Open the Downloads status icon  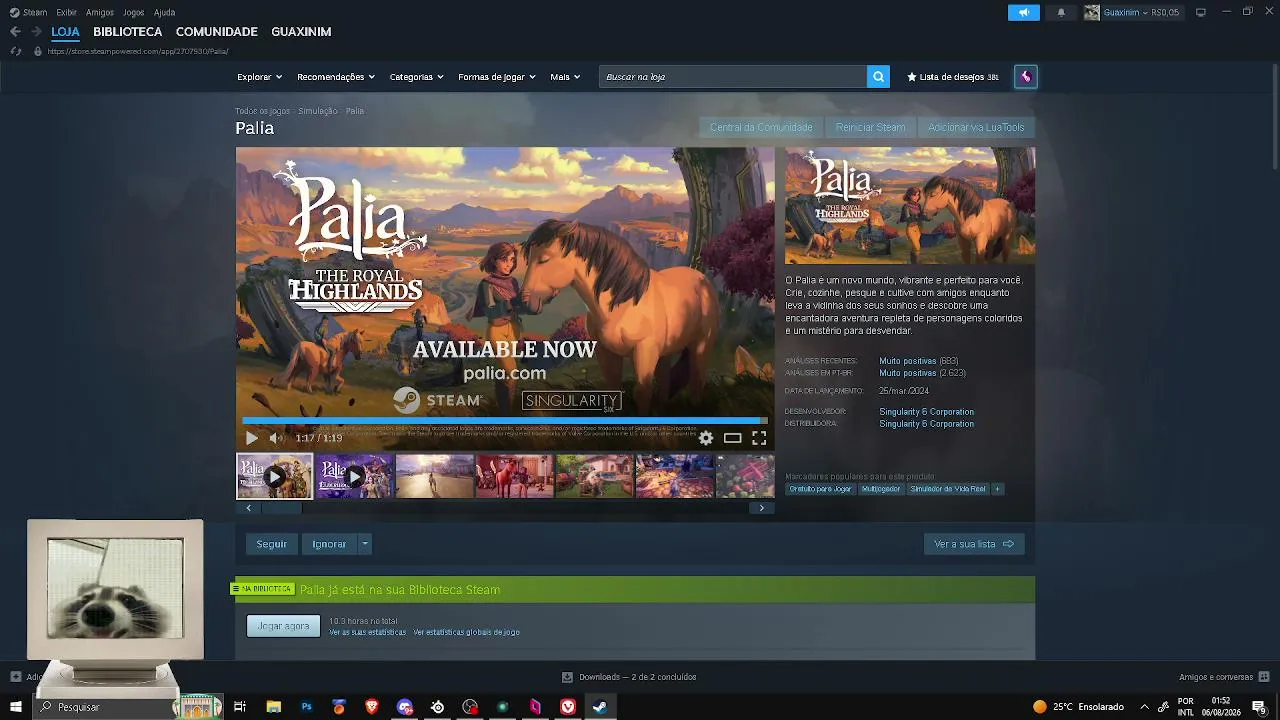point(567,677)
